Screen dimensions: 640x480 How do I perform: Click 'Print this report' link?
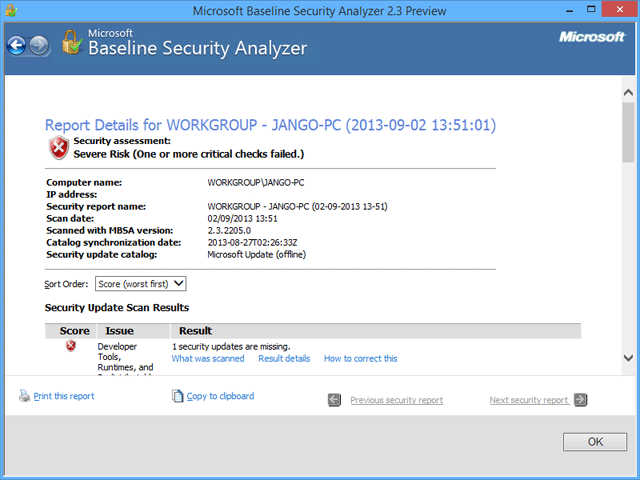click(64, 396)
